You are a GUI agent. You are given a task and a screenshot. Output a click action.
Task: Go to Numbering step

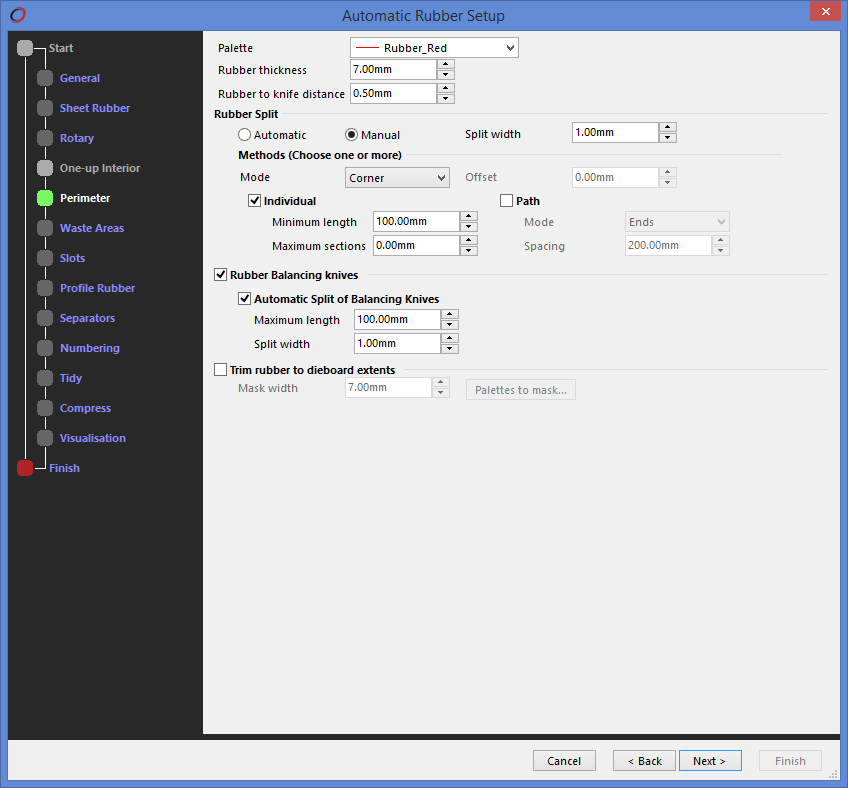[x=90, y=348]
